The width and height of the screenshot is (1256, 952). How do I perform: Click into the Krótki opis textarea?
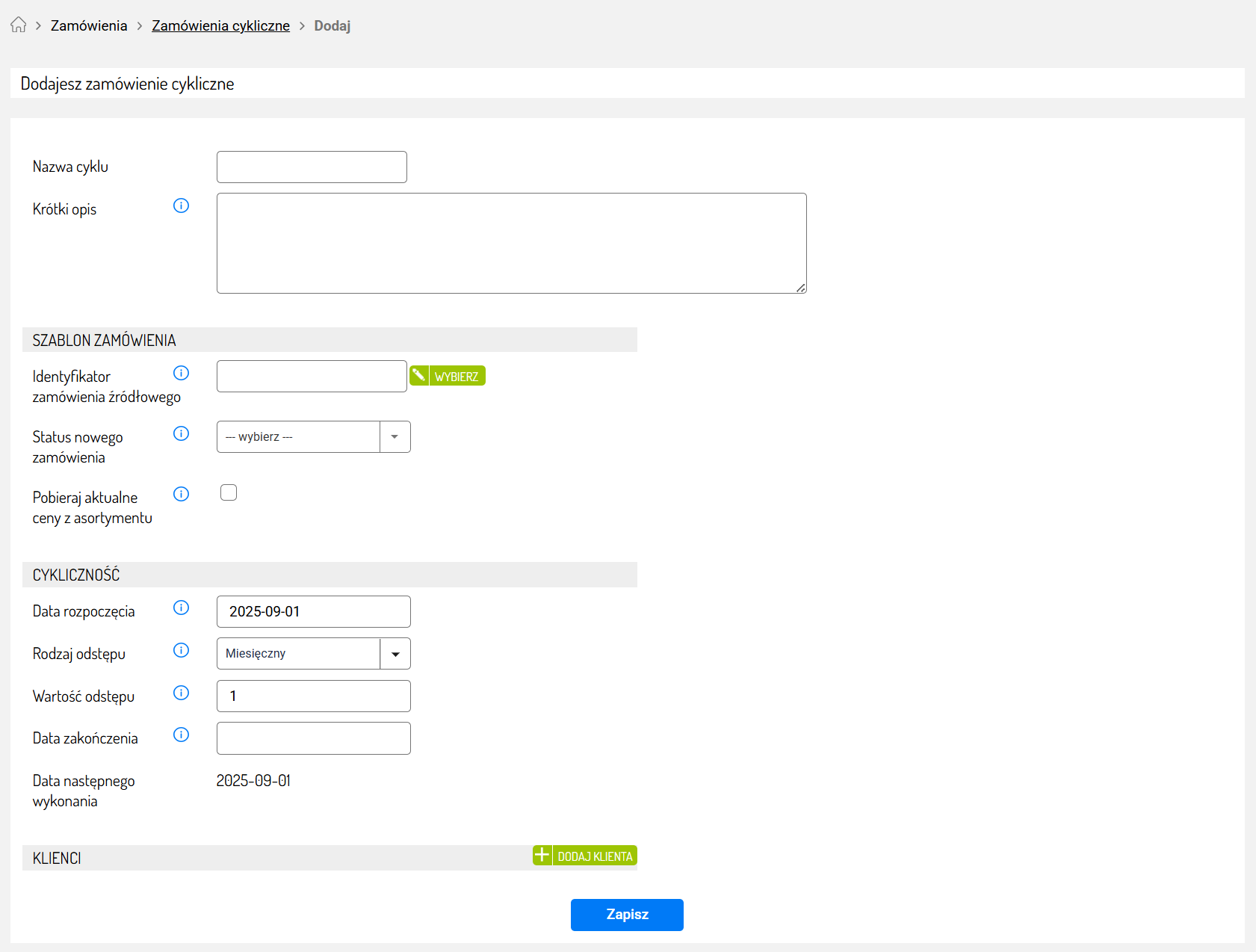[511, 243]
